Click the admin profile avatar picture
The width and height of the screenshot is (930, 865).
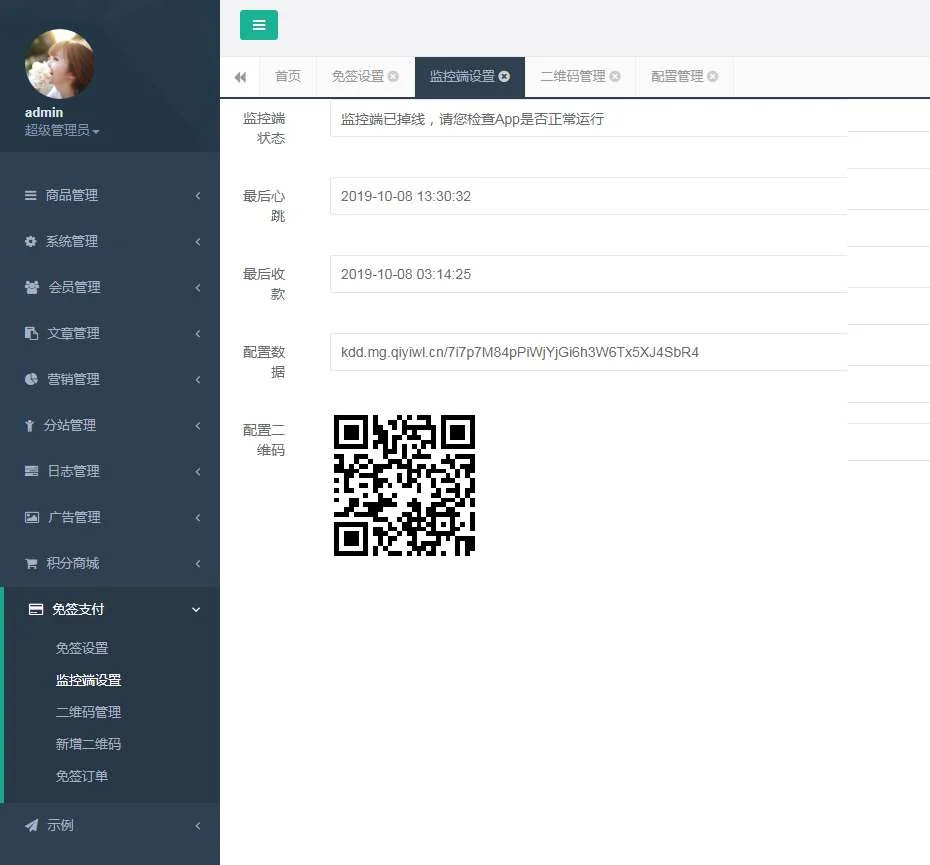click(x=60, y=64)
